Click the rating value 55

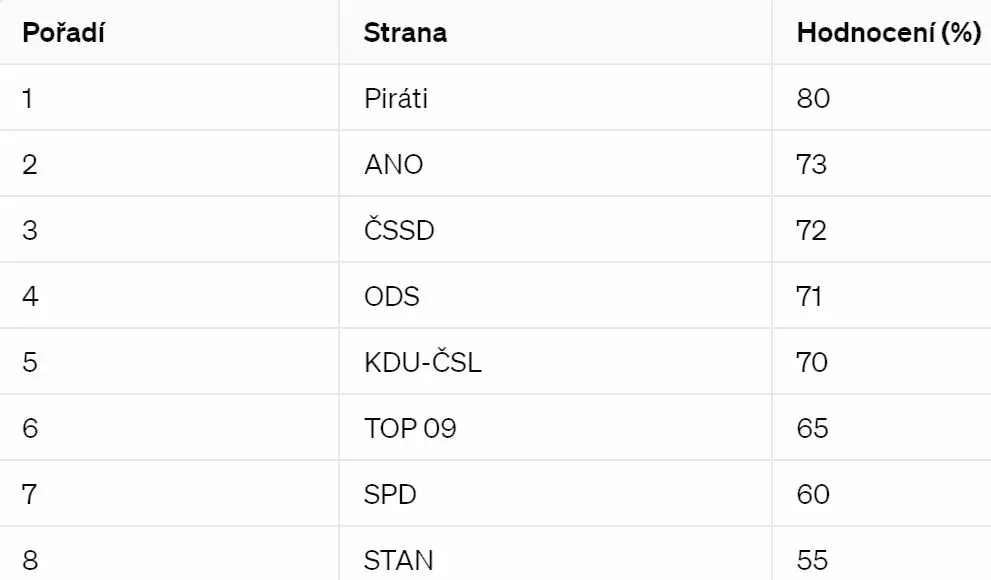(812, 560)
